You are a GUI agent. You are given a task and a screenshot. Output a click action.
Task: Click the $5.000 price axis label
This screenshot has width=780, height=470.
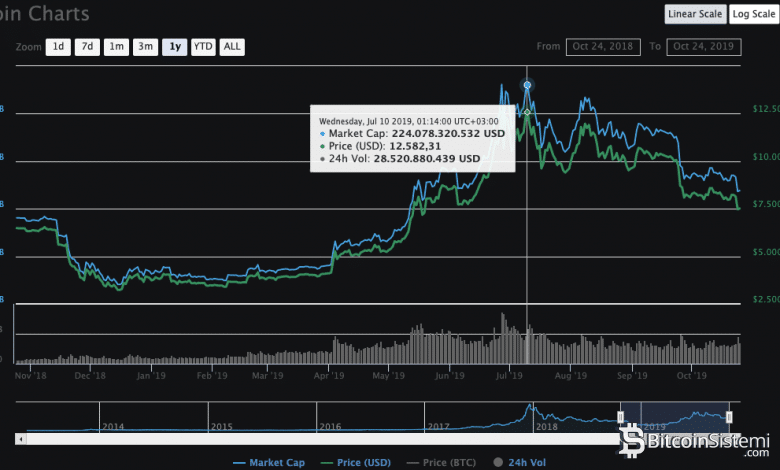click(x=766, y=252)
